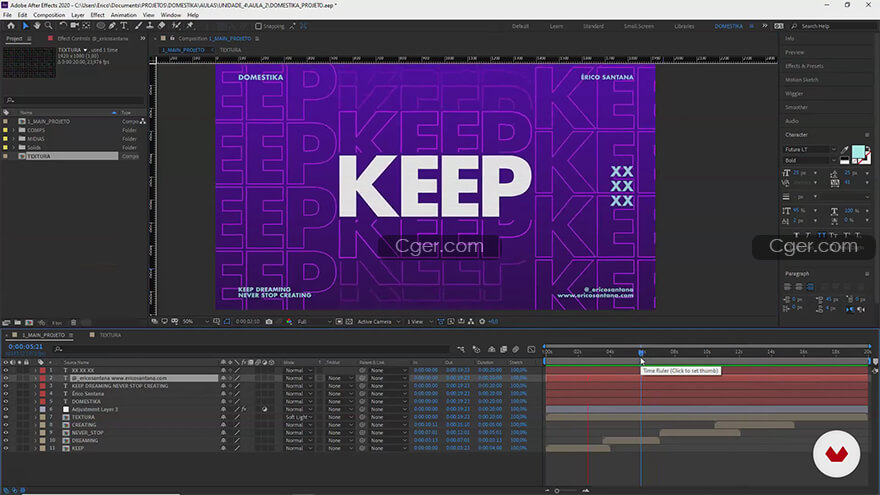
Task: Expand the COMPS folder in the Project panel
Action: pos(13,130)
